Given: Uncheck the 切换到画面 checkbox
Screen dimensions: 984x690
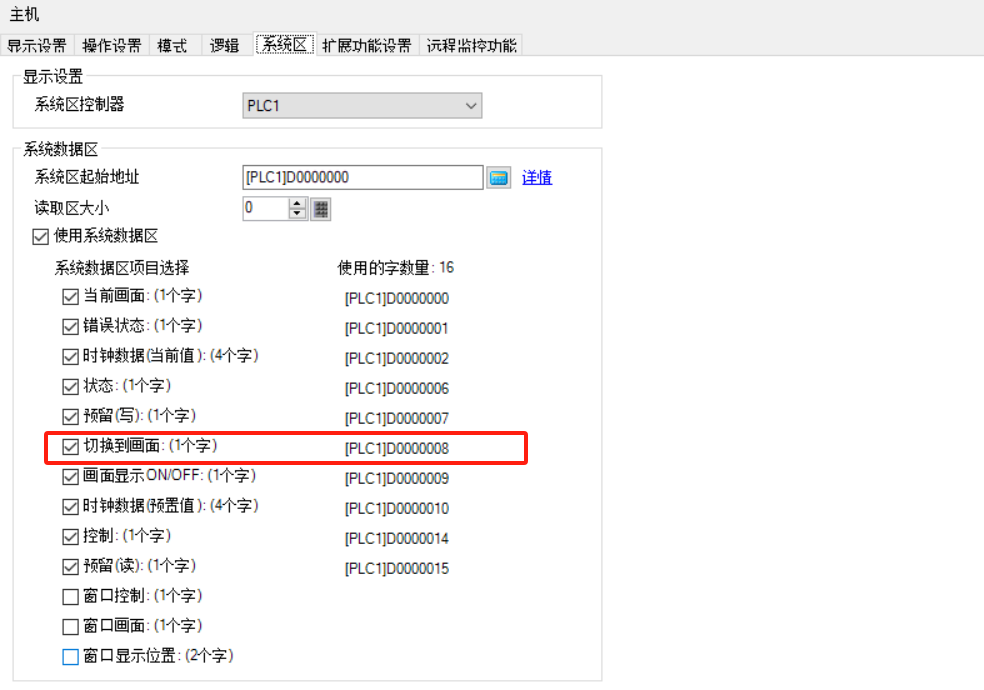Looking at the screenshot, I should [70, 446].
